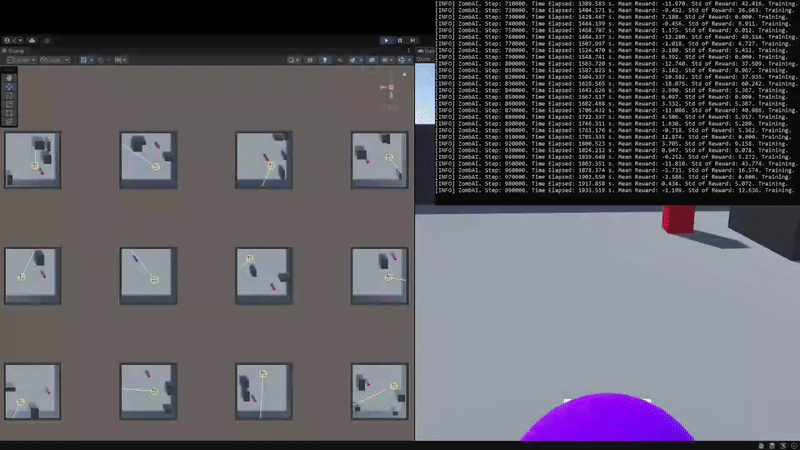Image resolution: width=800 pixels, height=450 pixels.
Task: Click the console line for Step 900000
Action: [x=615, y=130]
